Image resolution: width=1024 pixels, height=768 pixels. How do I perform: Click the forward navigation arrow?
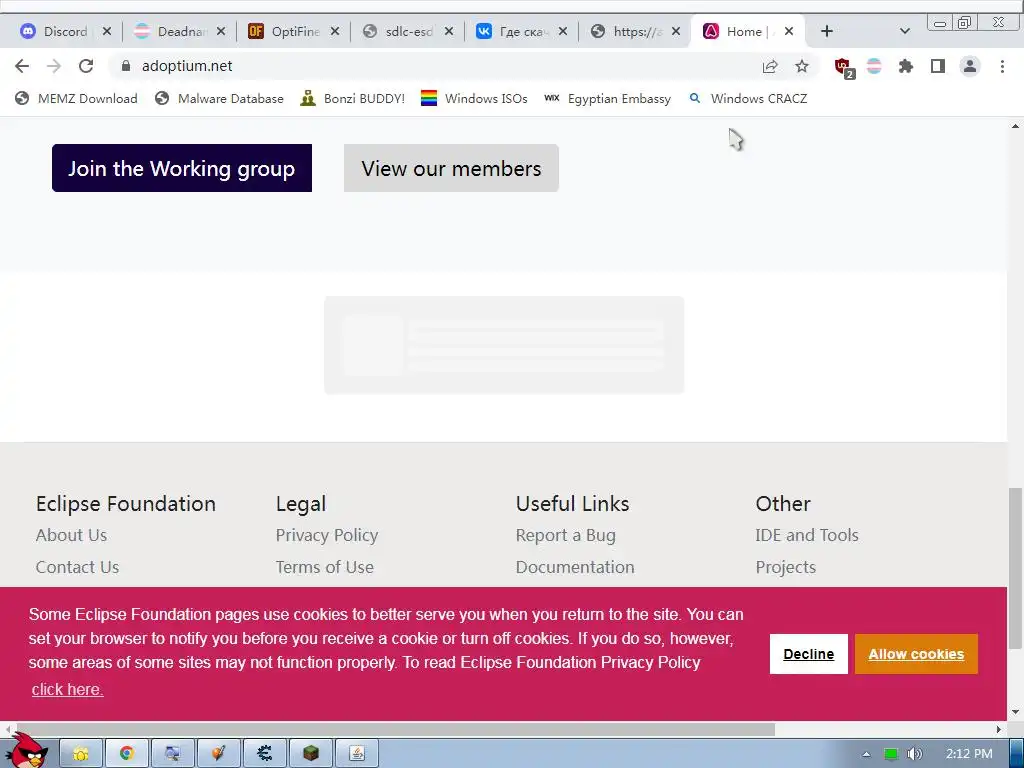pos(54,66)
